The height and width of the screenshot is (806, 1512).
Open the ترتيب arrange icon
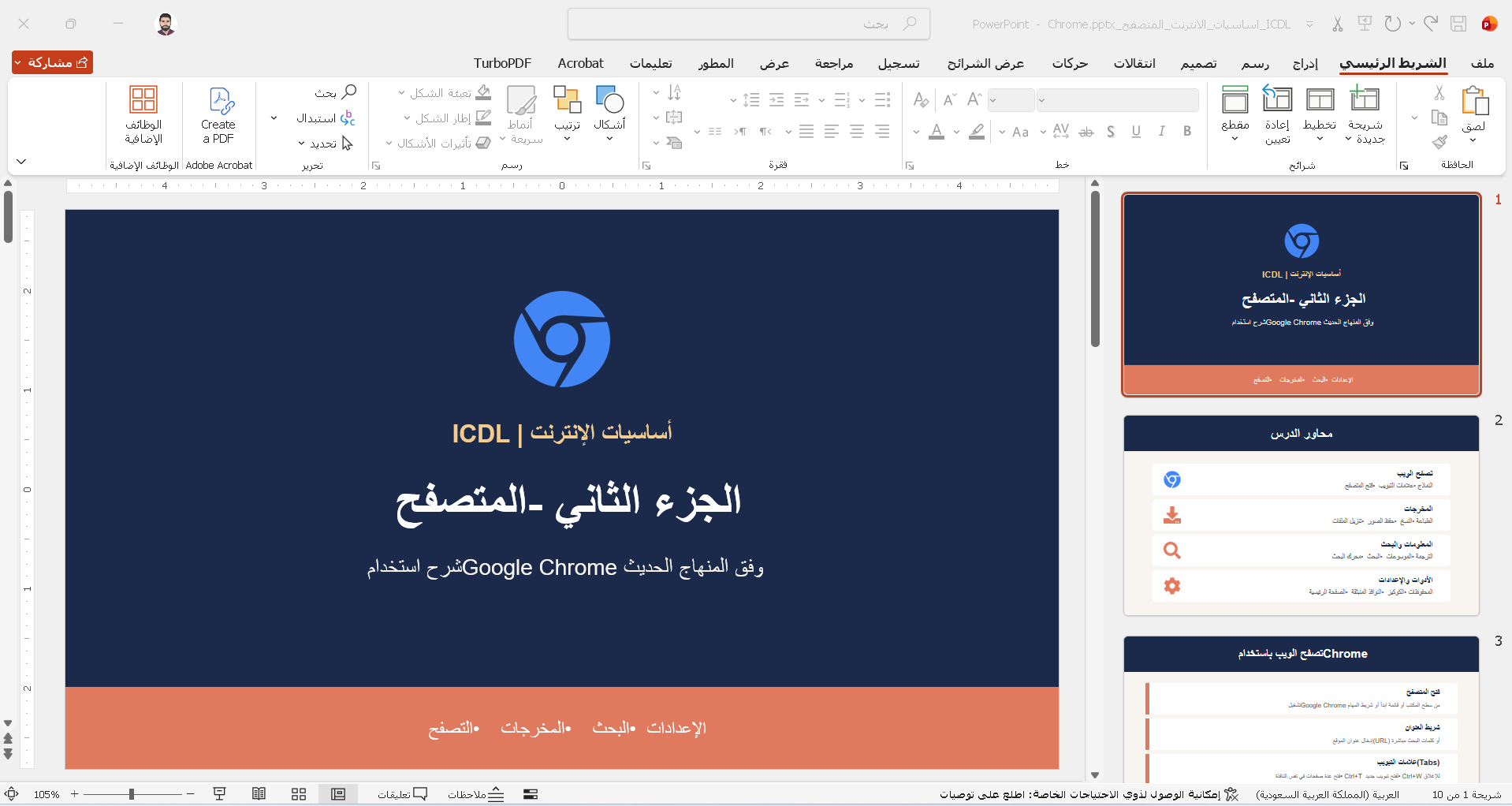click(x=567, y=100)
